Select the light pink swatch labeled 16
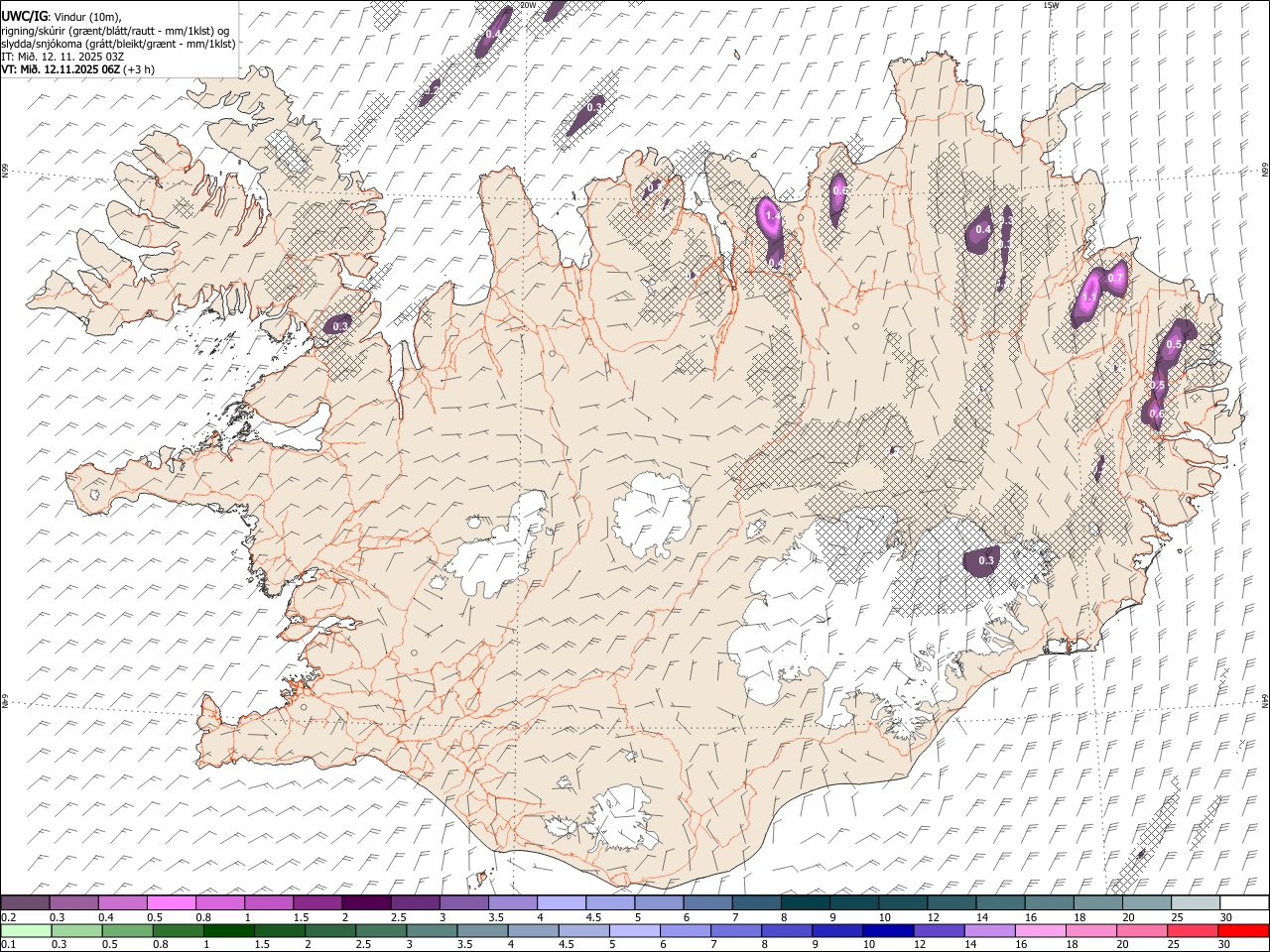The image size is (1270, 952). click(1040, 931)
